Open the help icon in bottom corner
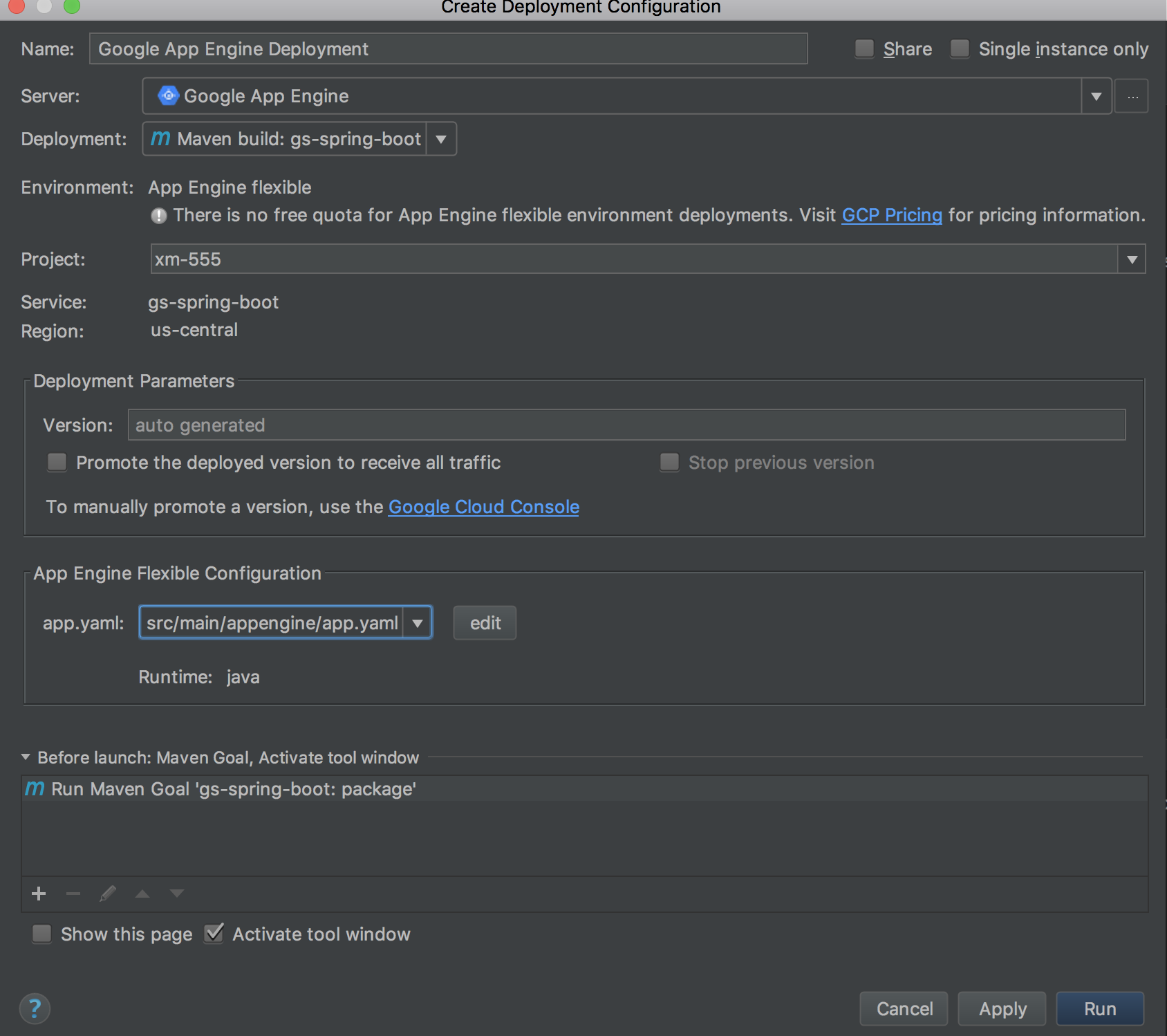 [x=35, y=1008]
